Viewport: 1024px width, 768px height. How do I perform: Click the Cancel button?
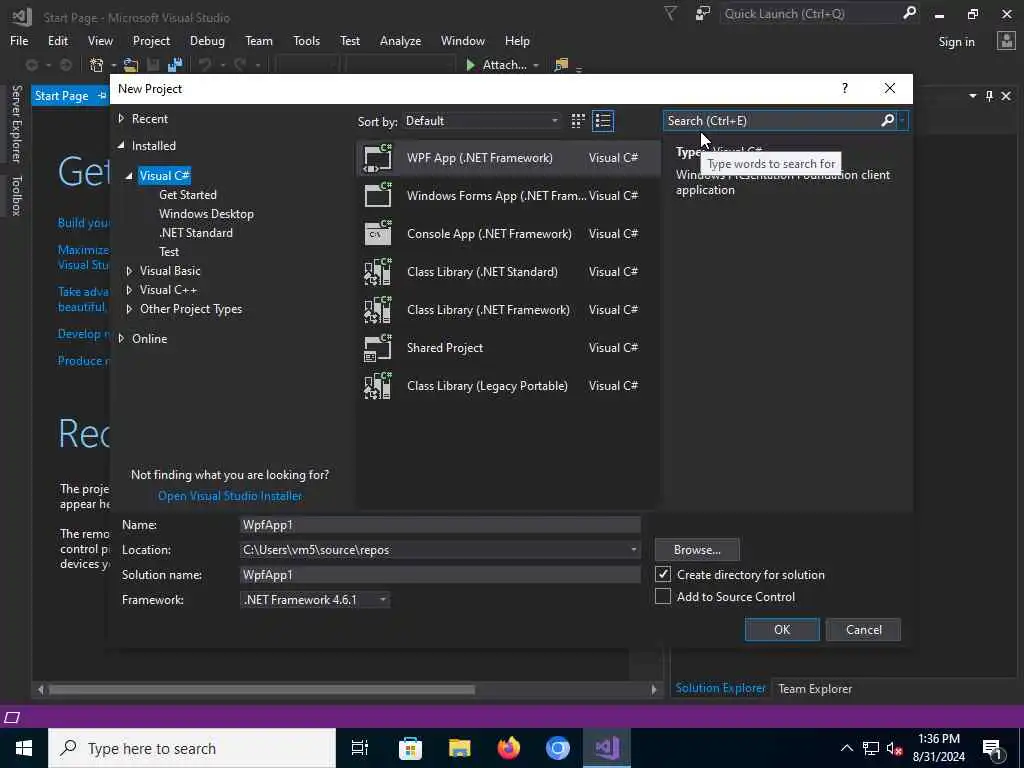[x=863, y=630]
